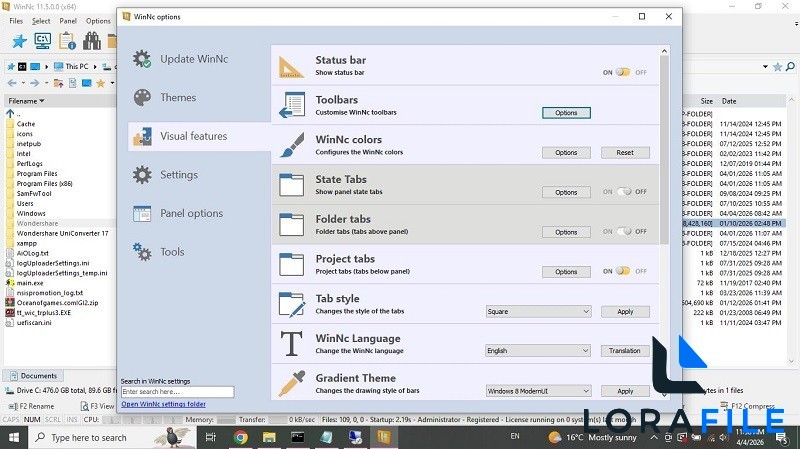This screenshot has height=449, width=800.
Task: Open the right panel path dropdown arrow
Action: click(x=765, y=67)
